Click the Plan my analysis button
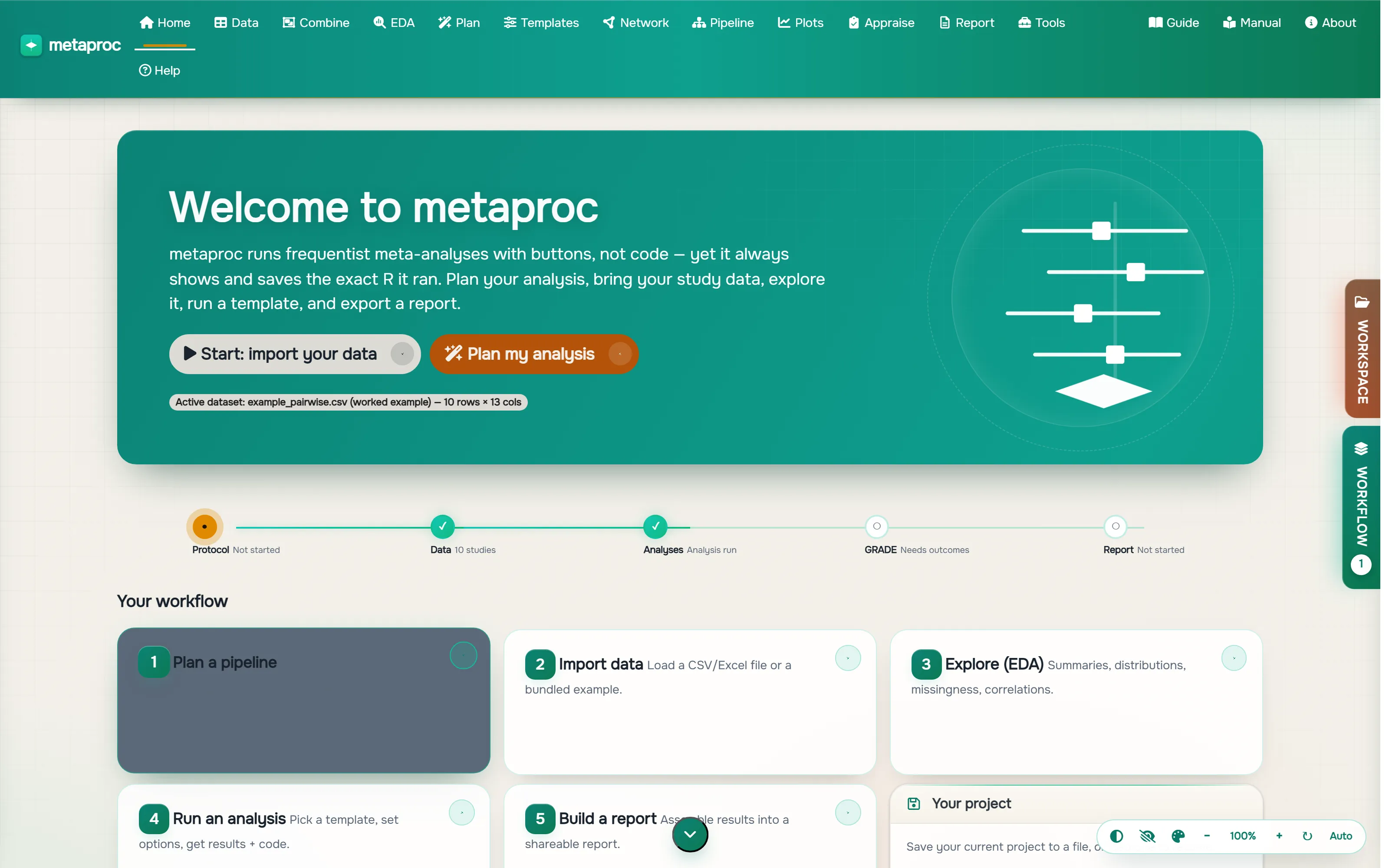Screen dimensions: 1389x868 pos(534,354)
